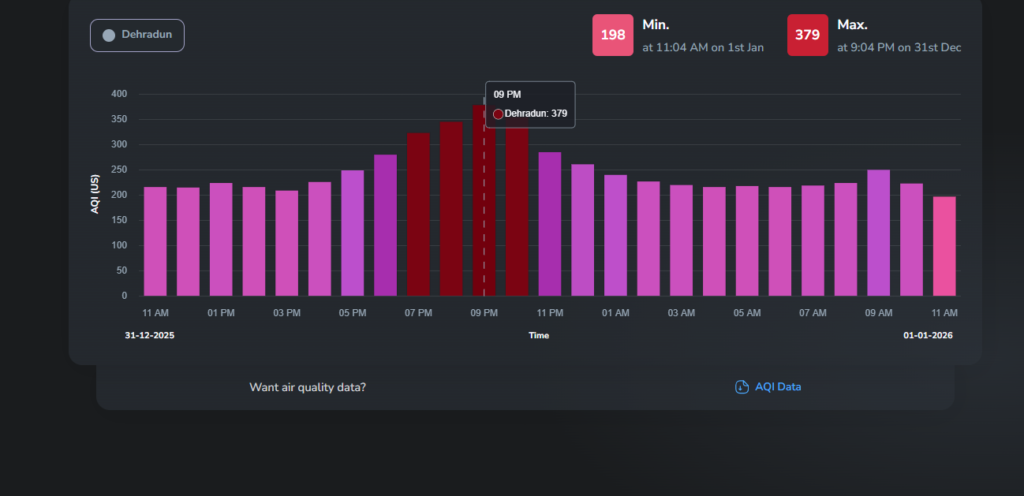
Task: Select the first 11 AM bar on 31-12-2025
Action: [155, 241]
